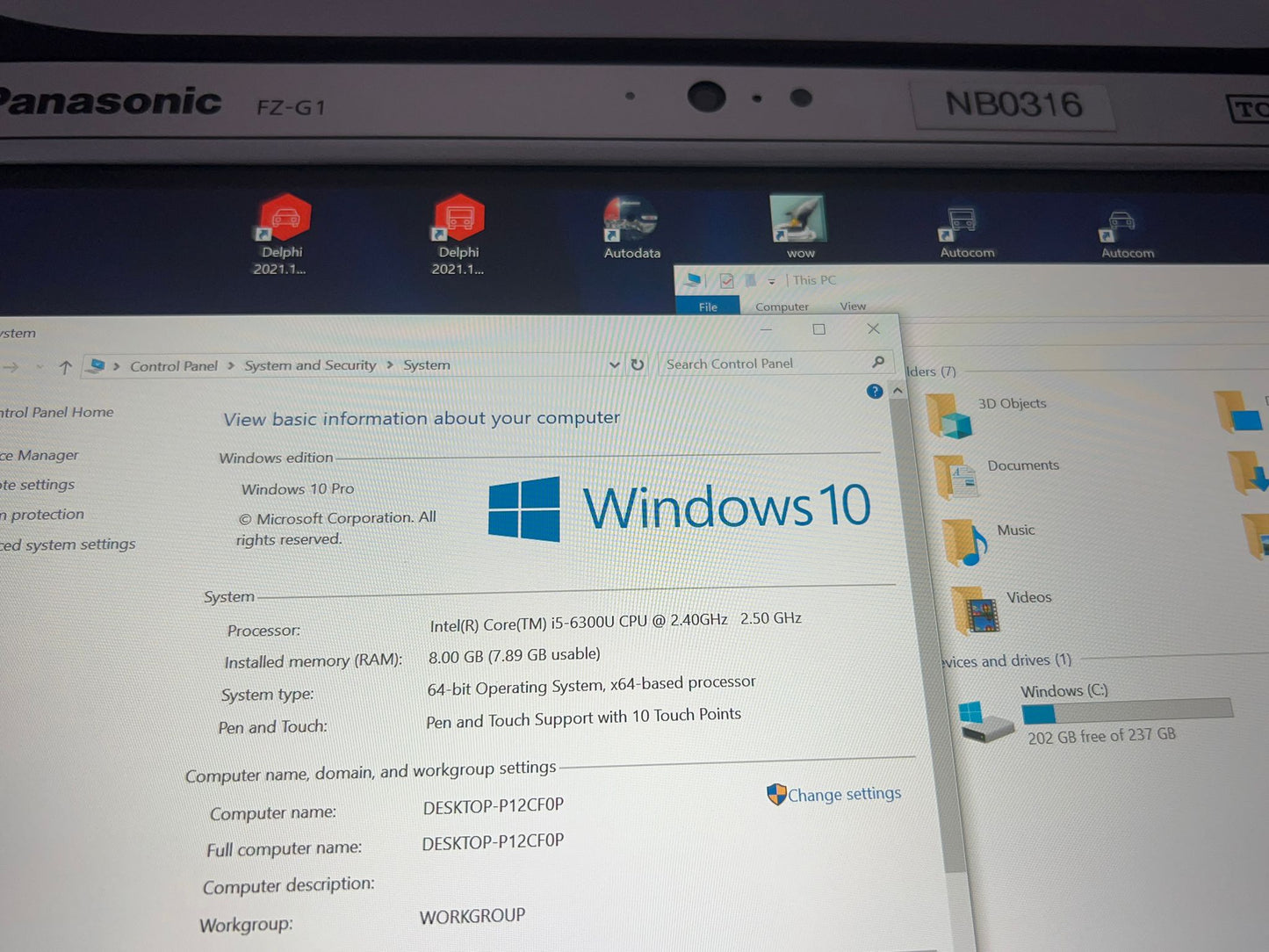Open the Delphi shortcut with car icon

pyautogui.click(x=283, y=220)
